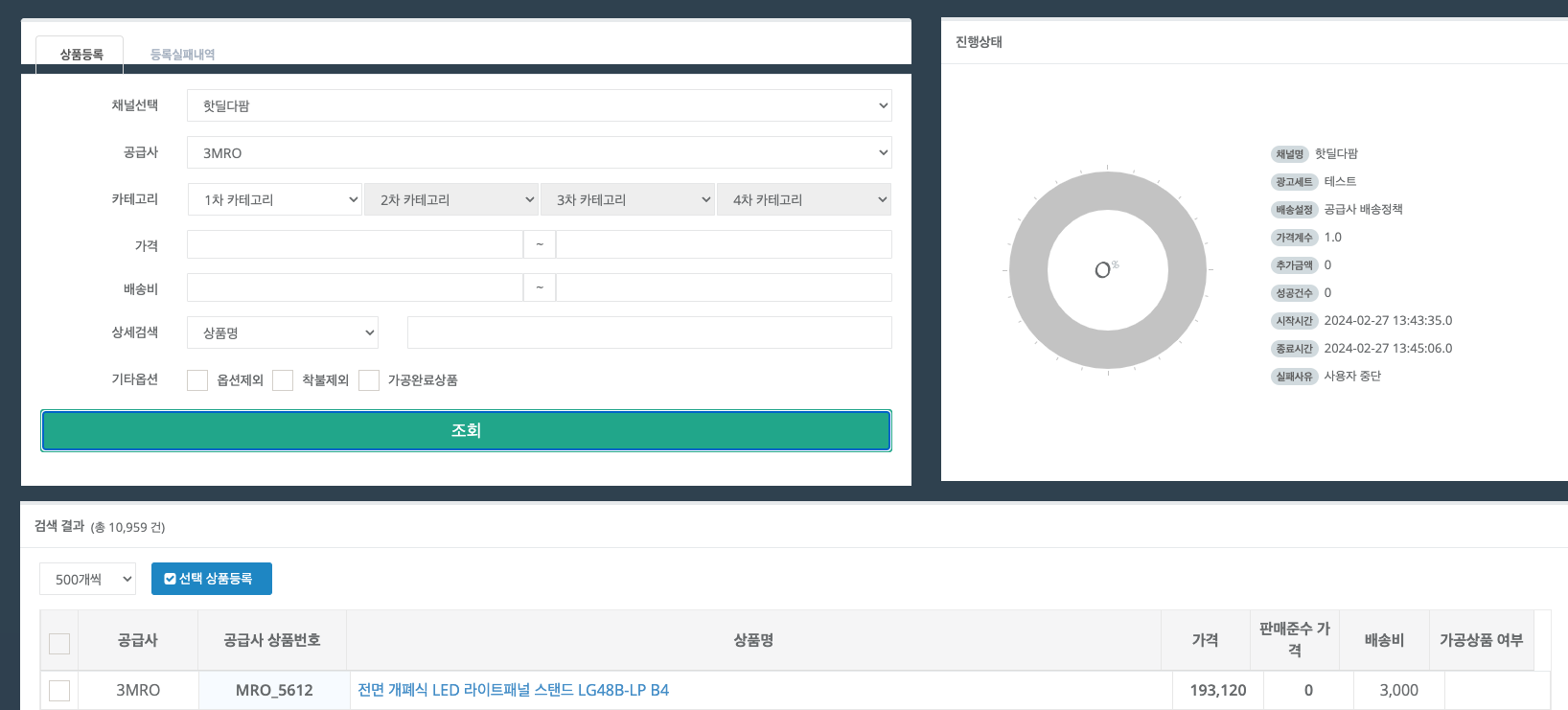The image size is (1568, 710).
Task: Enable the 옵션제외 checkbox
Action: 197,380
